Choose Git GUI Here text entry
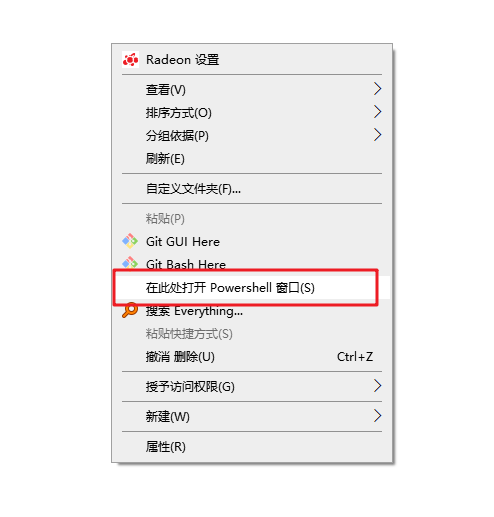494x517 pixels. (183, 242)
